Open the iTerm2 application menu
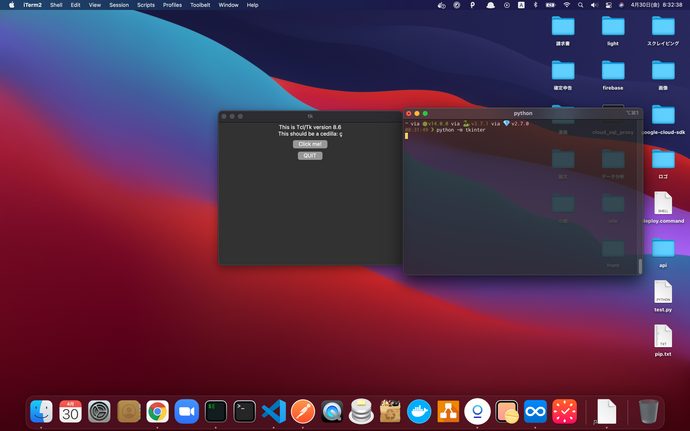This screenshot has height=431, width=690. pos(33,5)
